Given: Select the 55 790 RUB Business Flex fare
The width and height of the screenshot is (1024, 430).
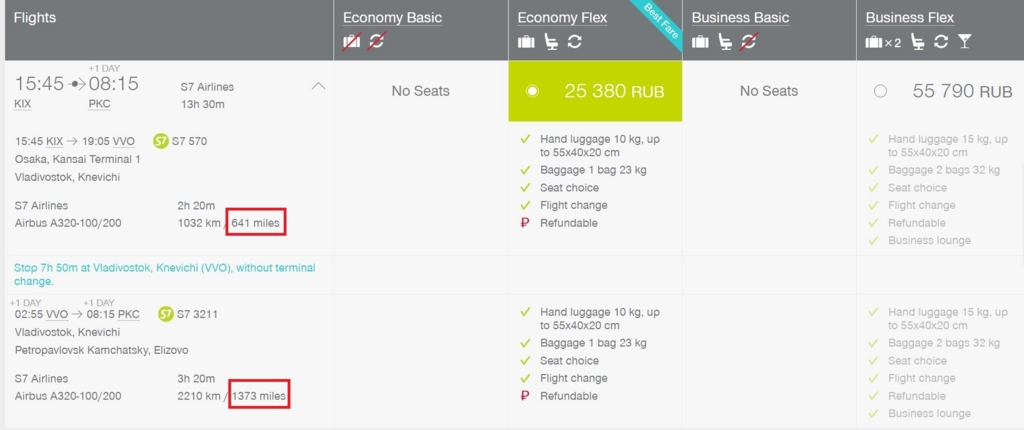Looking at the screenshot, I should click(x=880, y=91).
